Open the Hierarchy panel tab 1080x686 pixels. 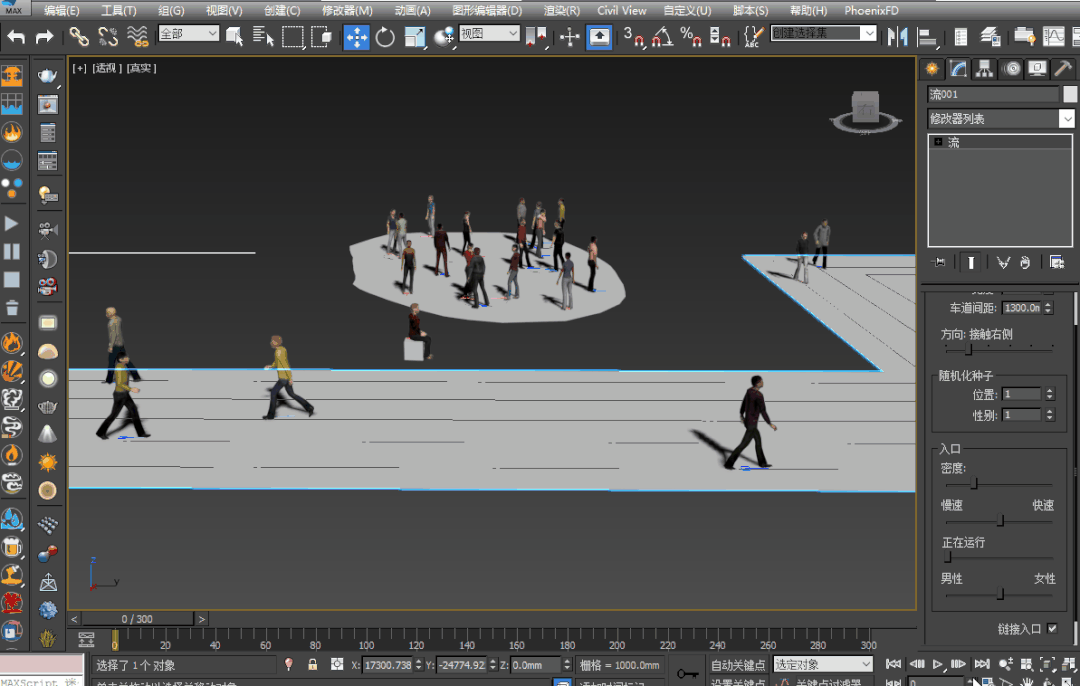(x=985, y=69)
